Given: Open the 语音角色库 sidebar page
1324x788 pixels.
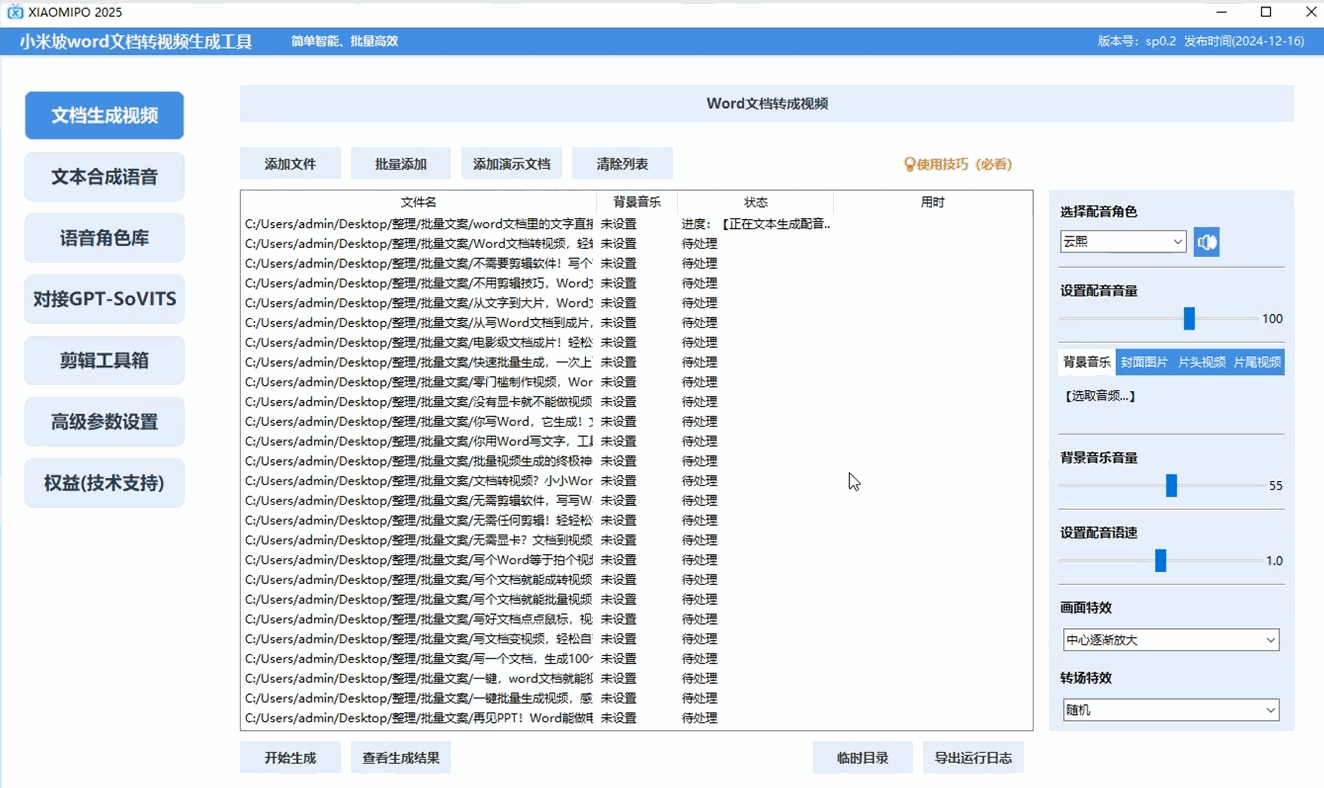Looking at the screenshot, I should (x=104, y=238).
